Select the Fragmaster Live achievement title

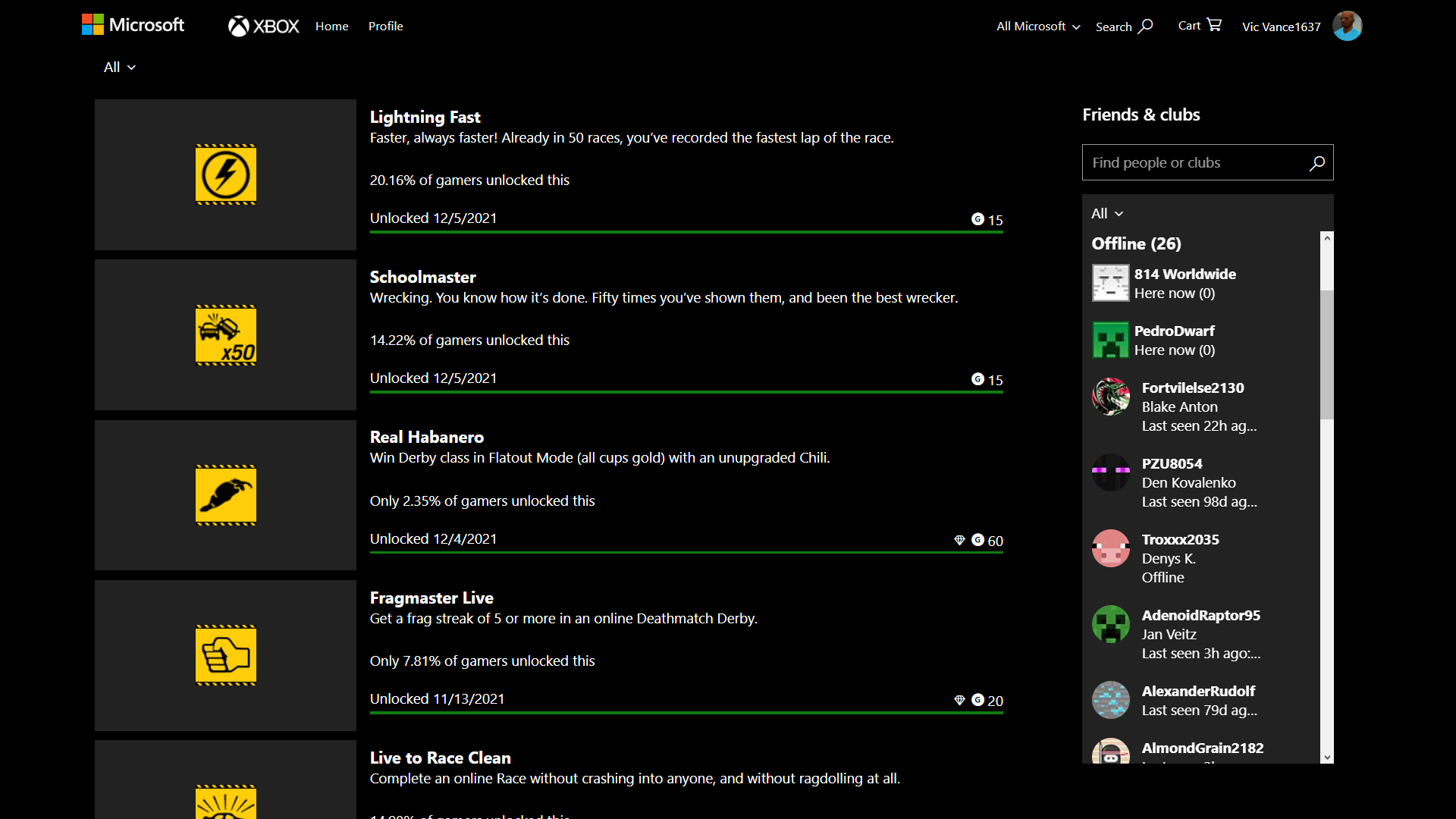point(431,598)
